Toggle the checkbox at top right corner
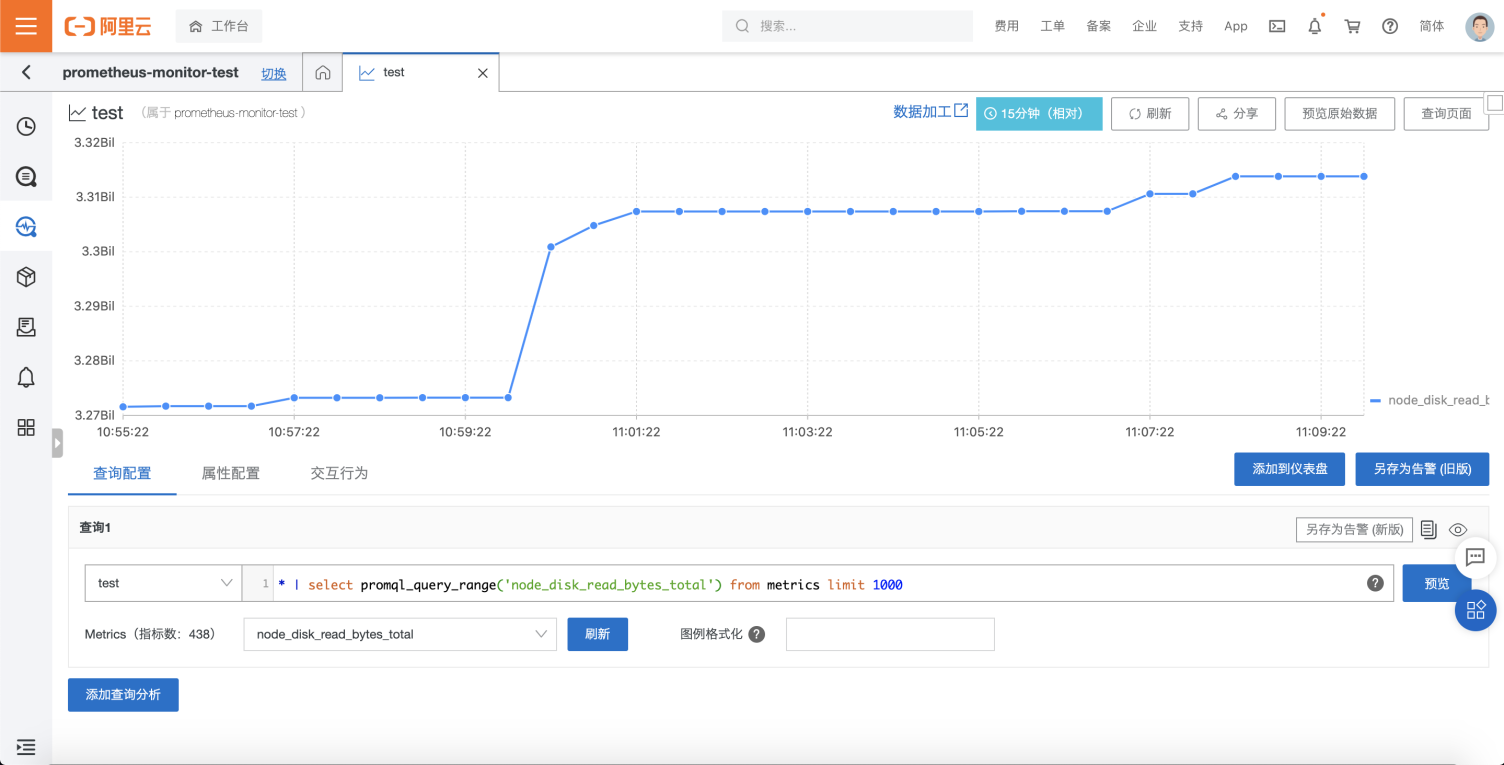1504x765 pixels. [1495, 102]
